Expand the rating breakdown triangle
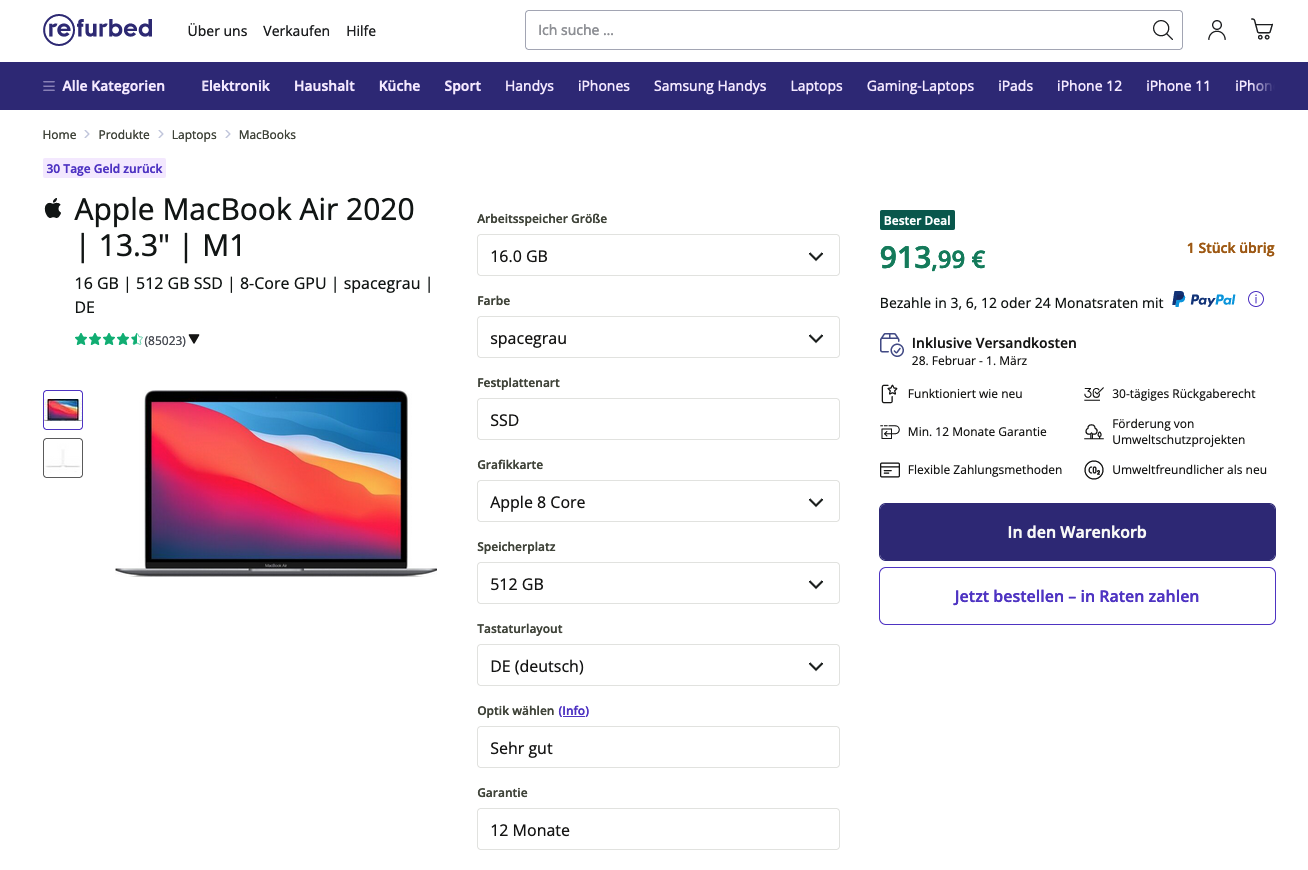The width and height of the screenshot is (1308, 870). pyautogui.click(x=194, y=339)
